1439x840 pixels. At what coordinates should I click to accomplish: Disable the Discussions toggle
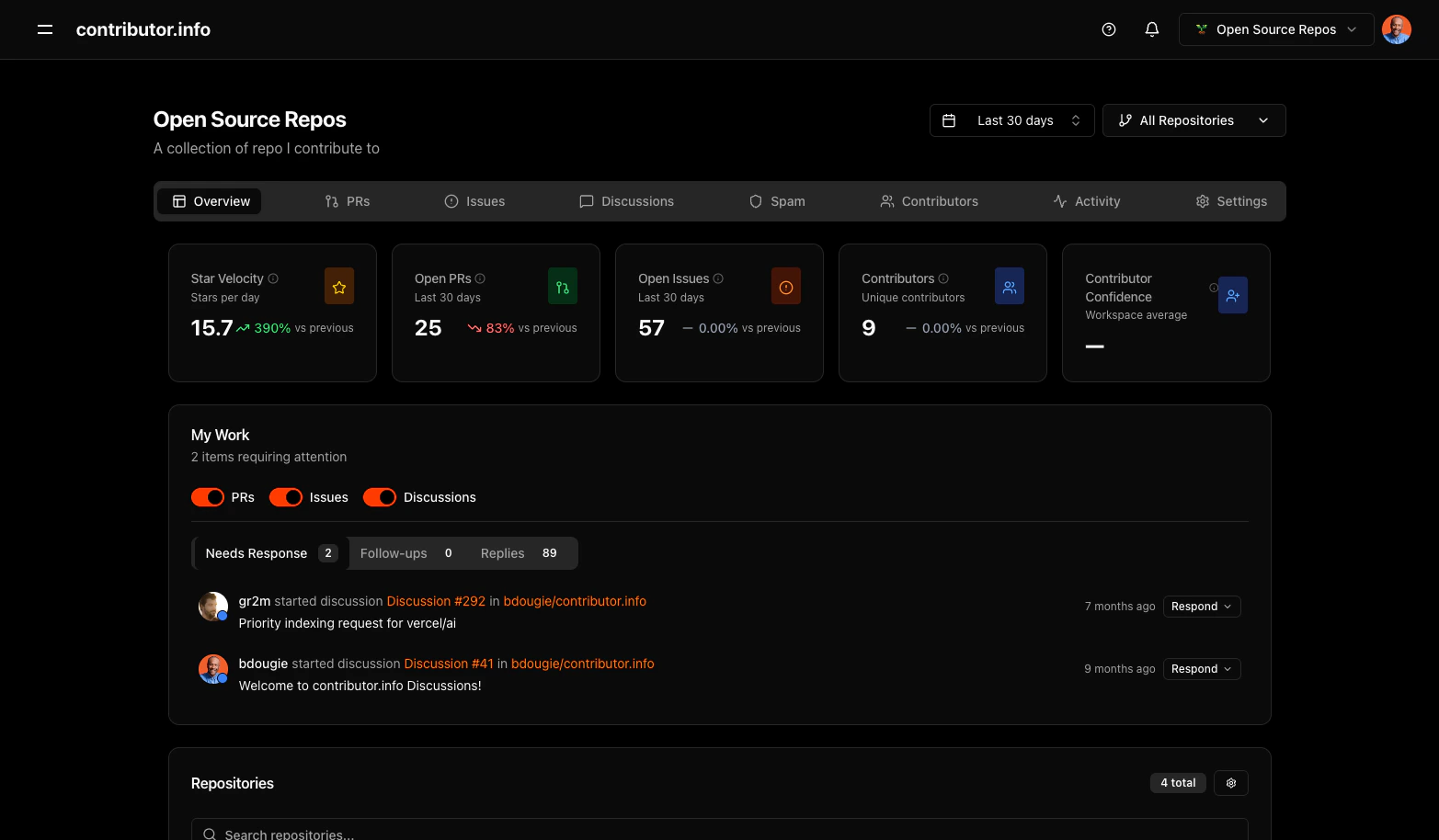click(x=379, y=496)
